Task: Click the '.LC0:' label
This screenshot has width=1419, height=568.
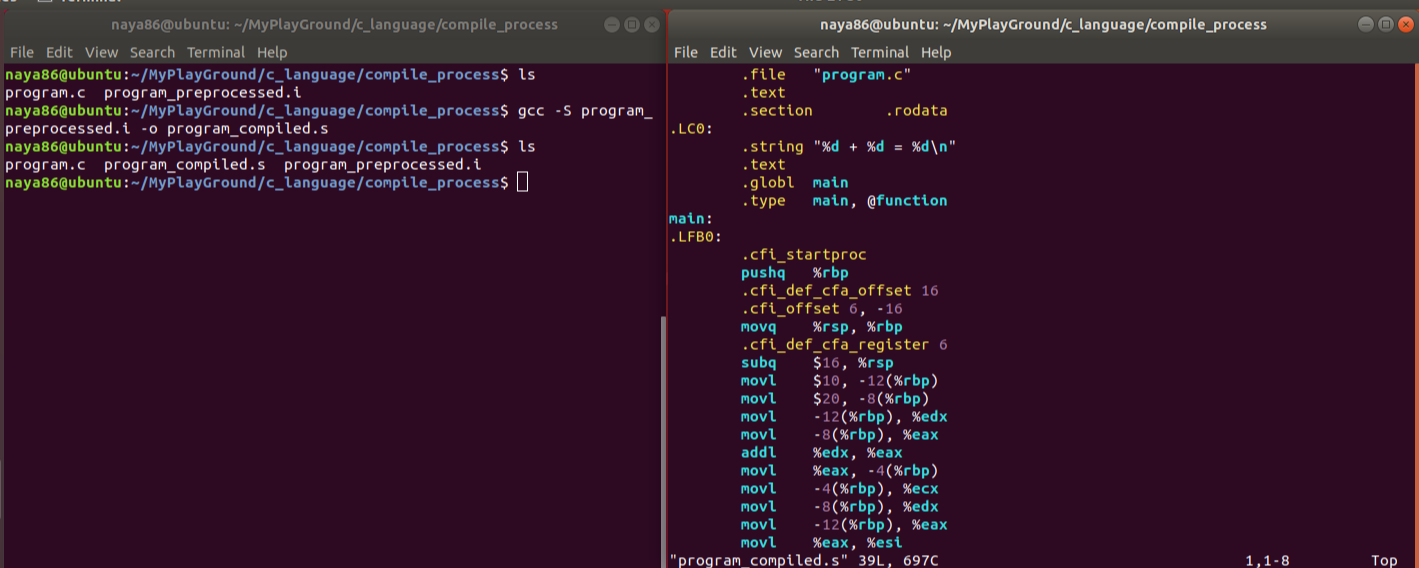Action: pos(691,128)
